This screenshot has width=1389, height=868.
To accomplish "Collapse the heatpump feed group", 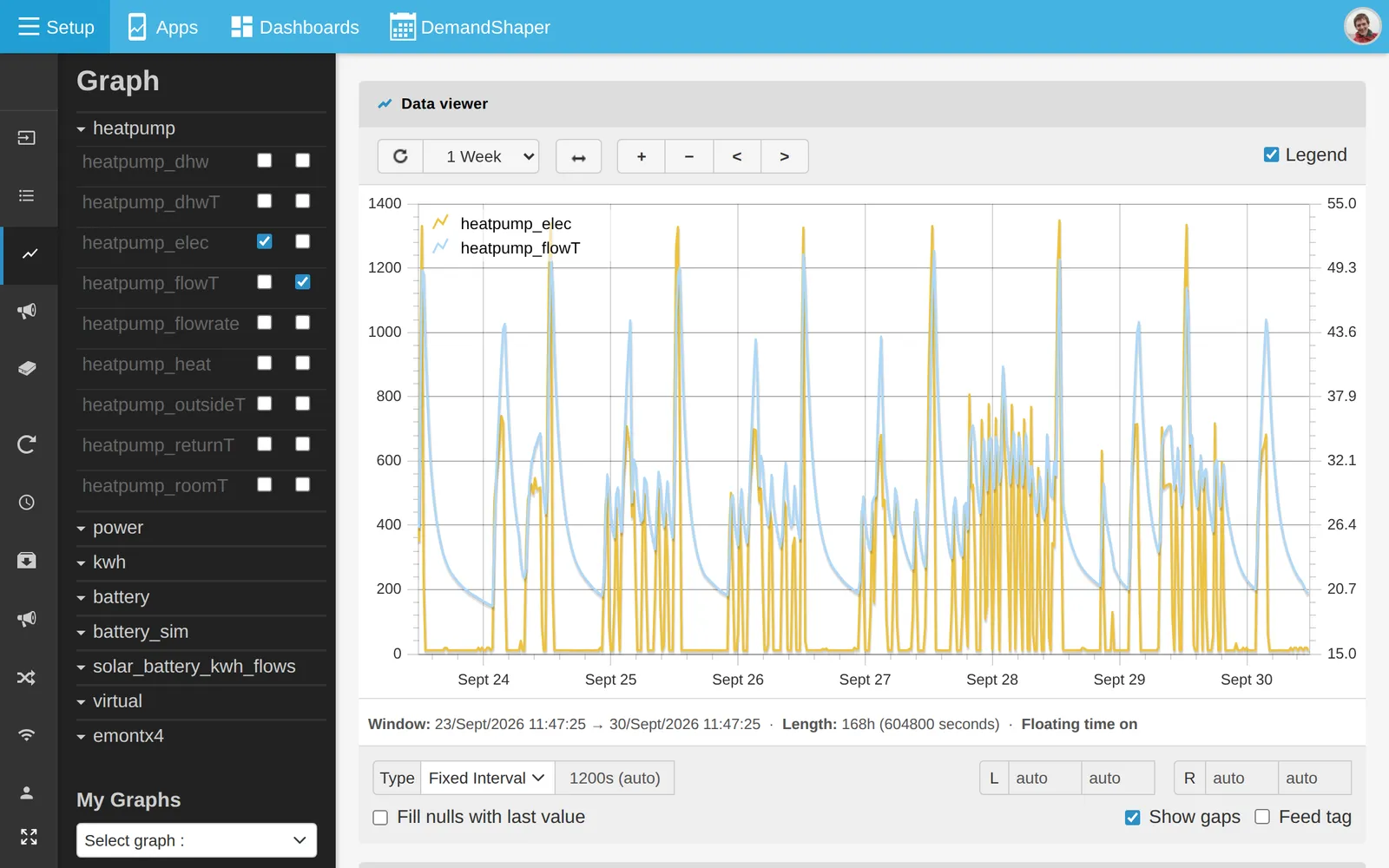I will (201, 128).
